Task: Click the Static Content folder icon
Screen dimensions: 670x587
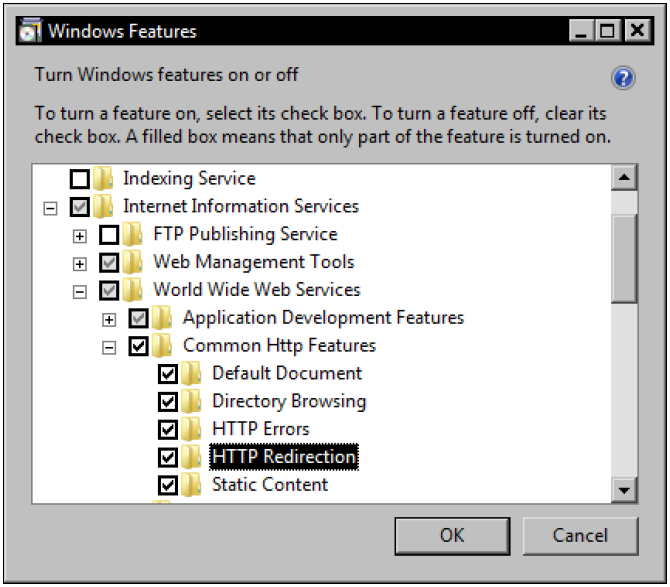Action: [x=191, y=484]
